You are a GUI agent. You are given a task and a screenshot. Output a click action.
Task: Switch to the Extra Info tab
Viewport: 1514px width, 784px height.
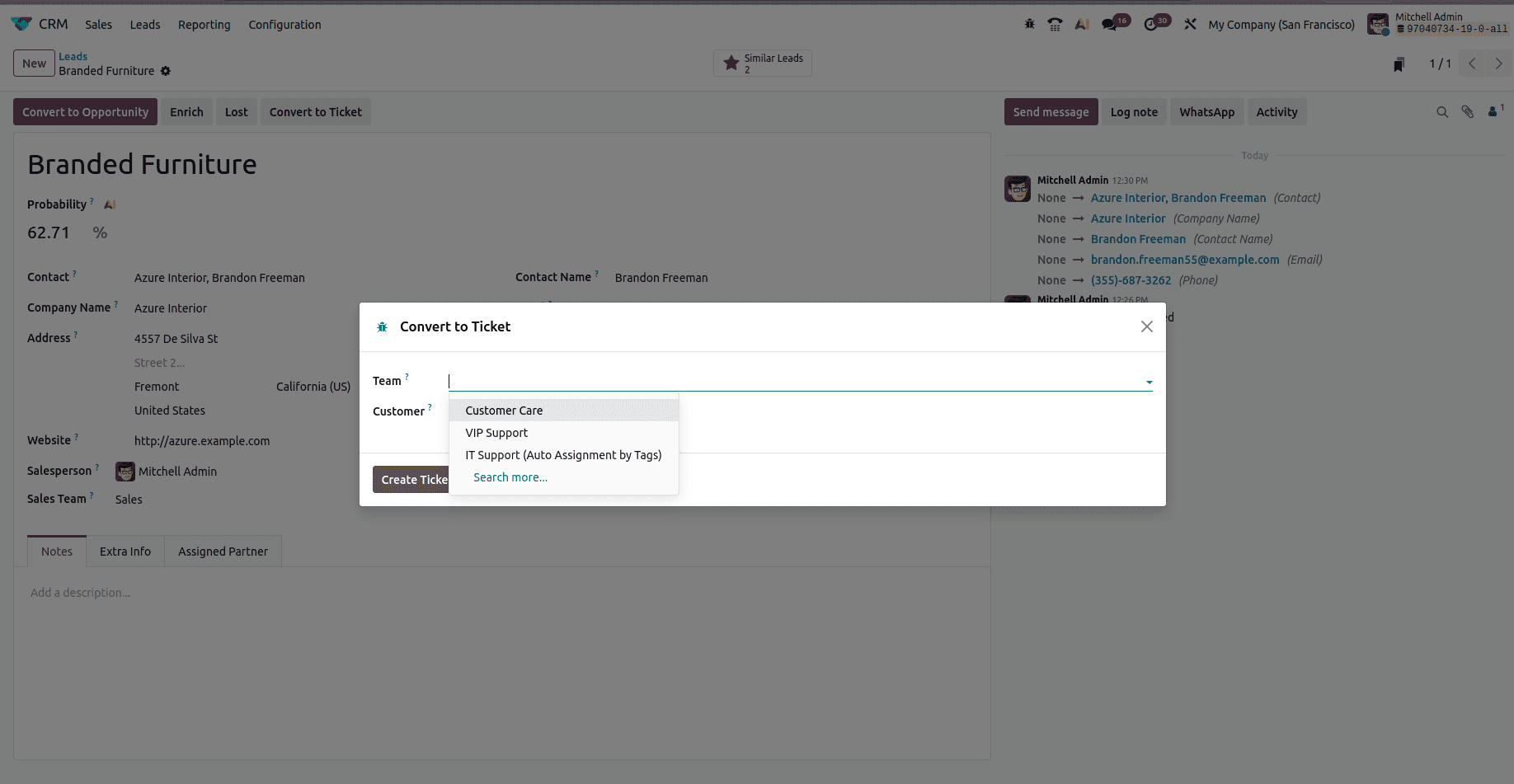click(125, 551)
